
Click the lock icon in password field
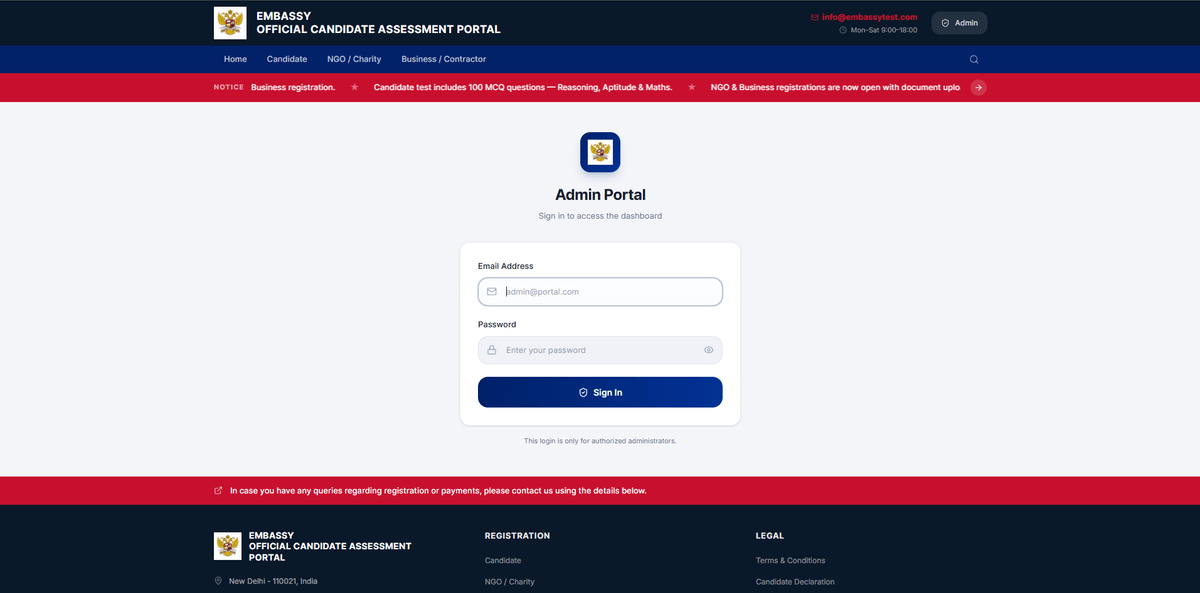492,350
